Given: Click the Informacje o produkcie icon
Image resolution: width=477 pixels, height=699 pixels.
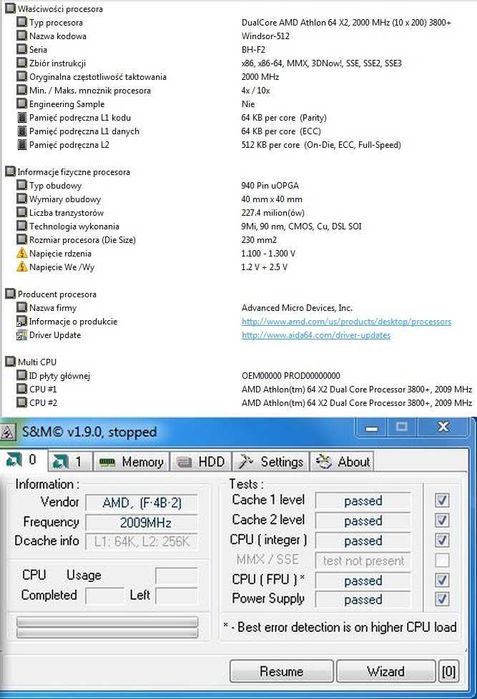Looking at the screenshot, I should 21,321.
